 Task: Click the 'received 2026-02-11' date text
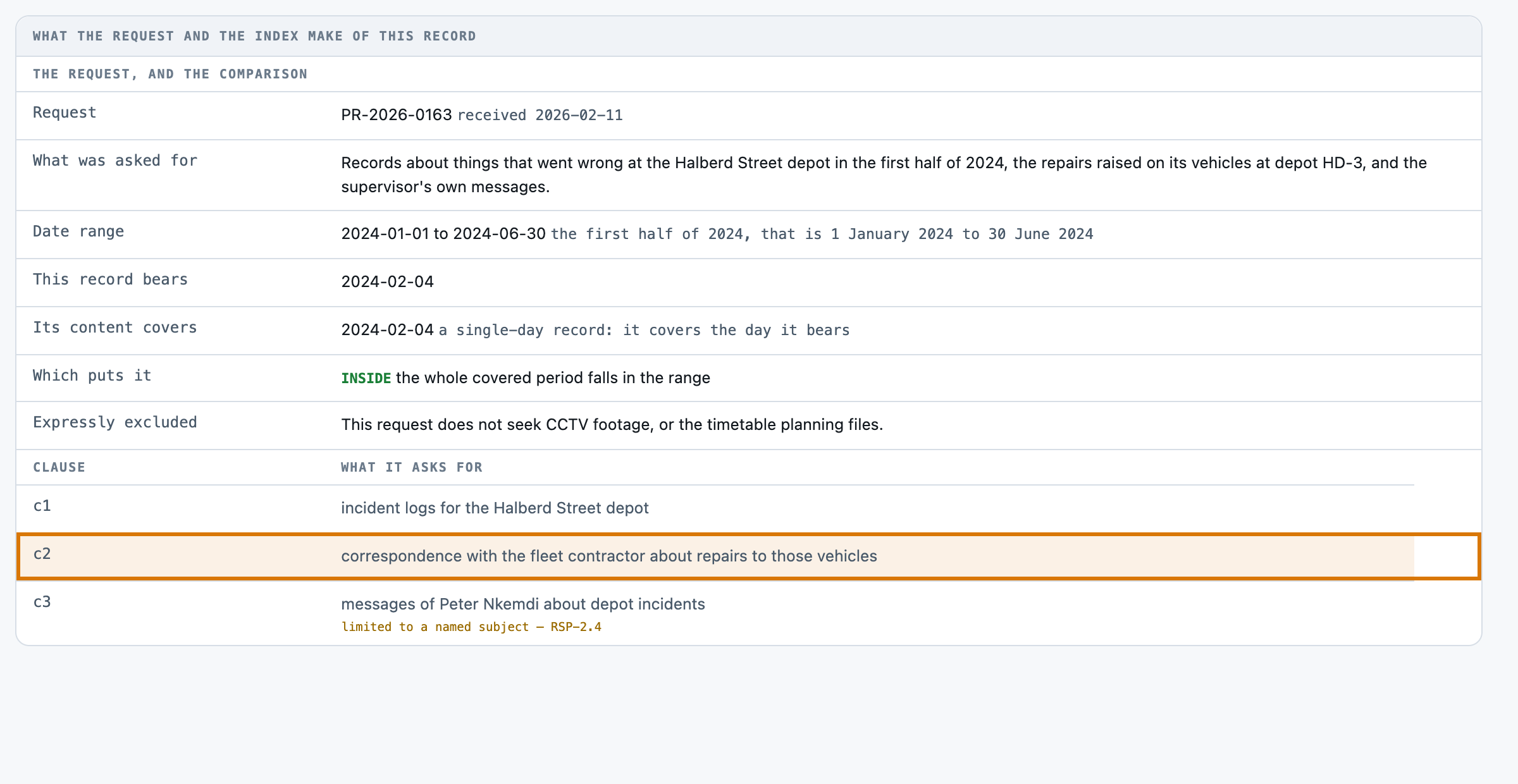pyautogui.click(x=540, y=115)
